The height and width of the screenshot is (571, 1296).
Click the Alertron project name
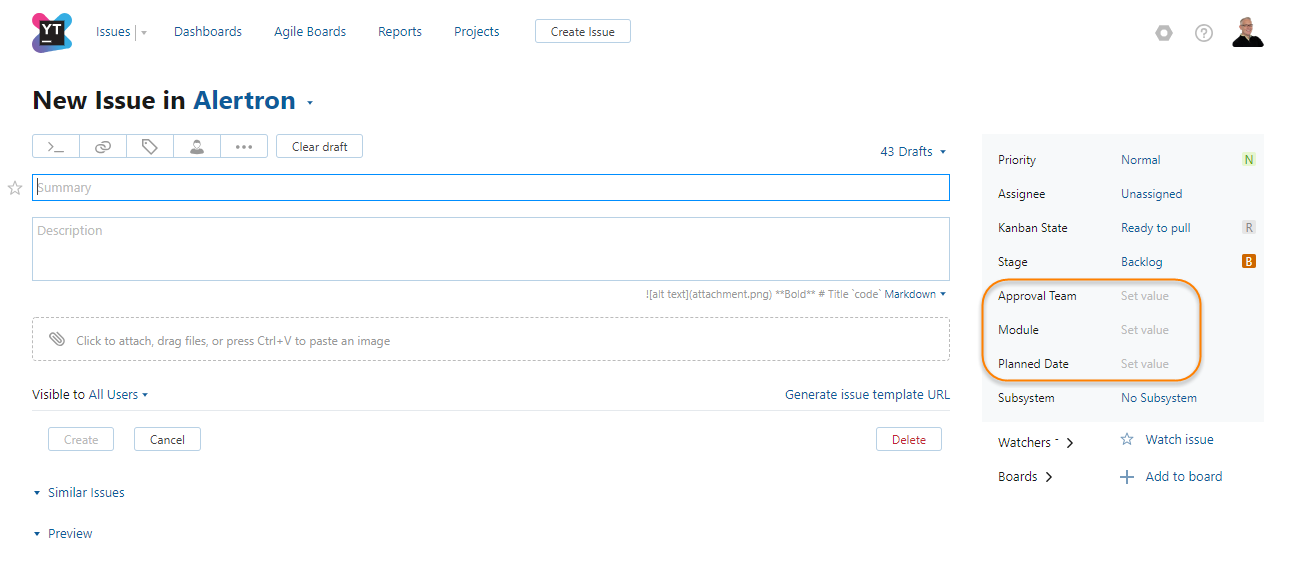click(245, 100)
